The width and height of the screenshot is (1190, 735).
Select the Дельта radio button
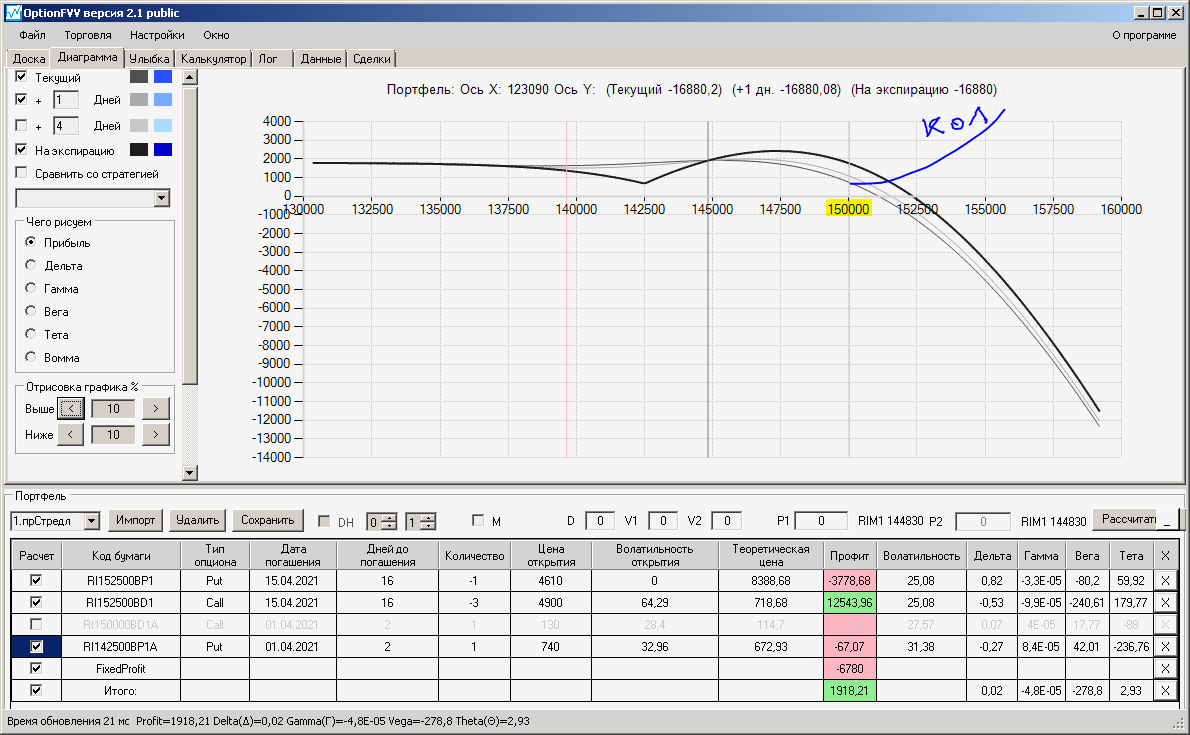pos(30,265)
